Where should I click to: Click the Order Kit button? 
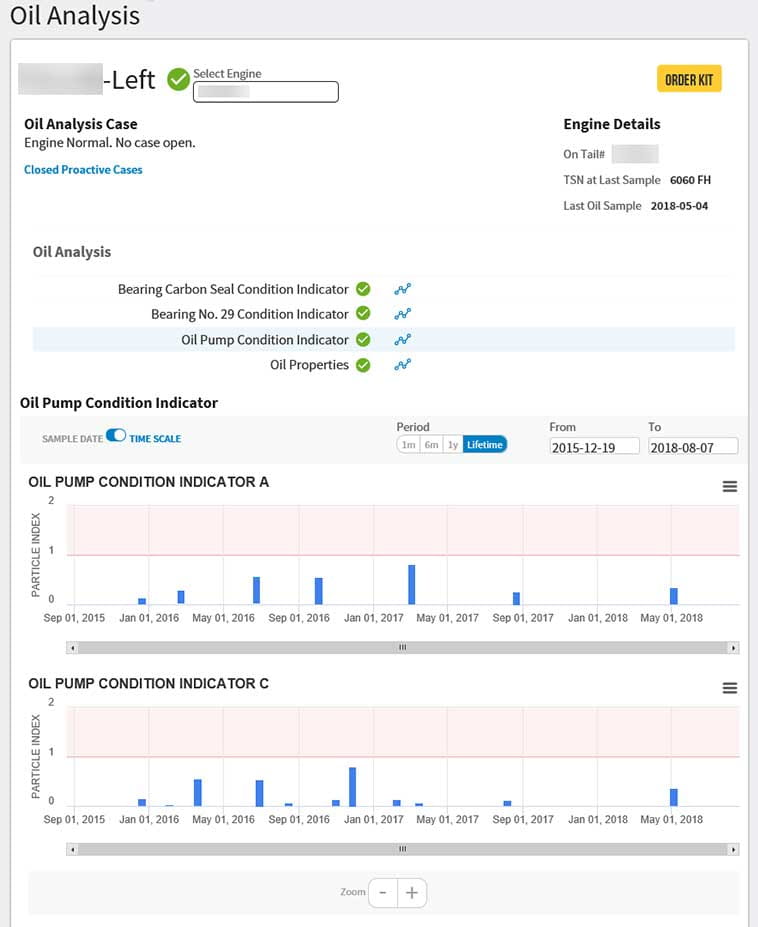click(688, 79)
